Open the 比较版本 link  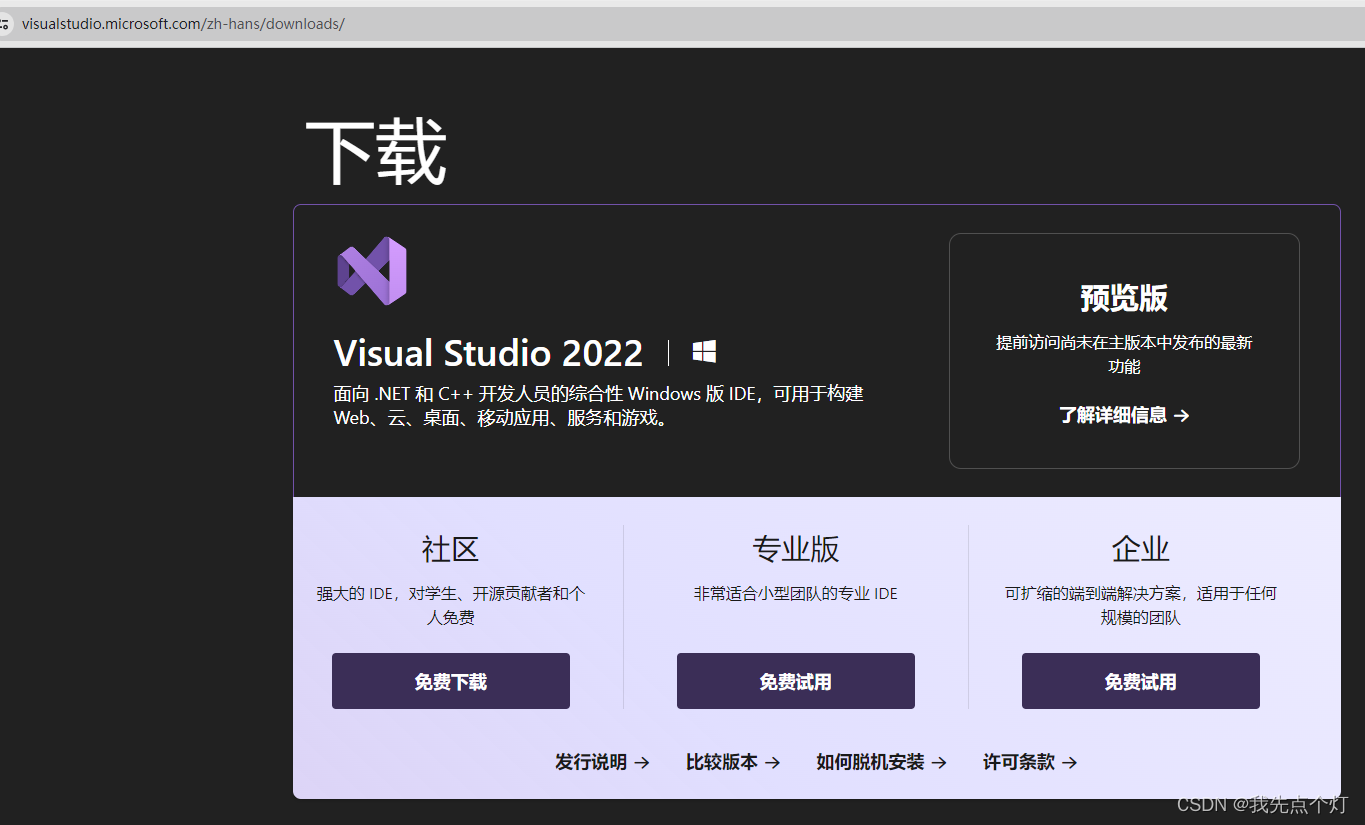click(723, 762)
